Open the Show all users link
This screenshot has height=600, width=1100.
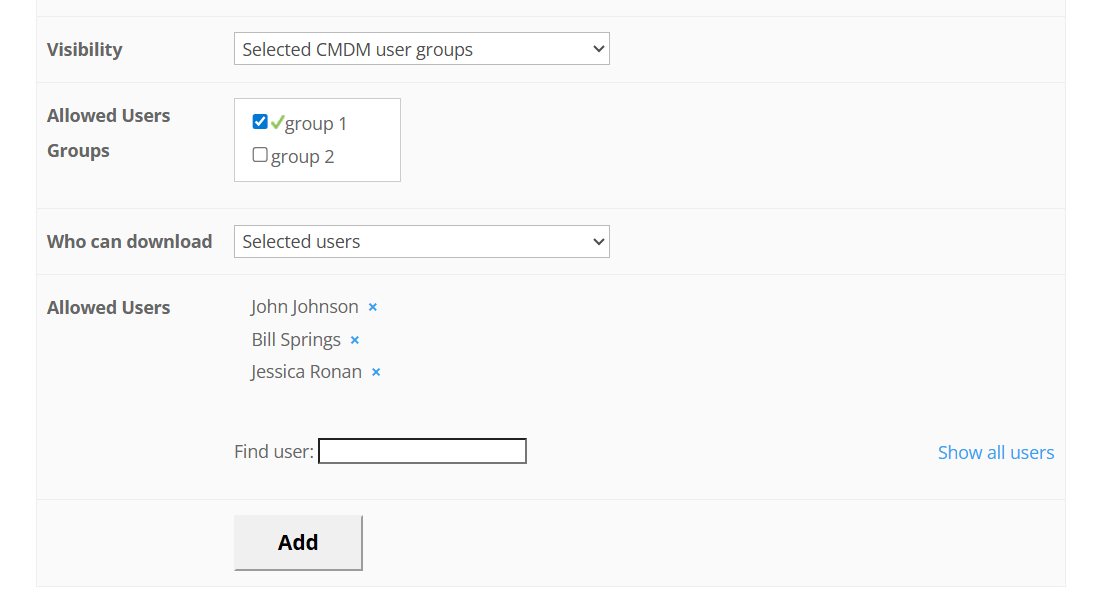pyautogui.click(x=995, y=453)
